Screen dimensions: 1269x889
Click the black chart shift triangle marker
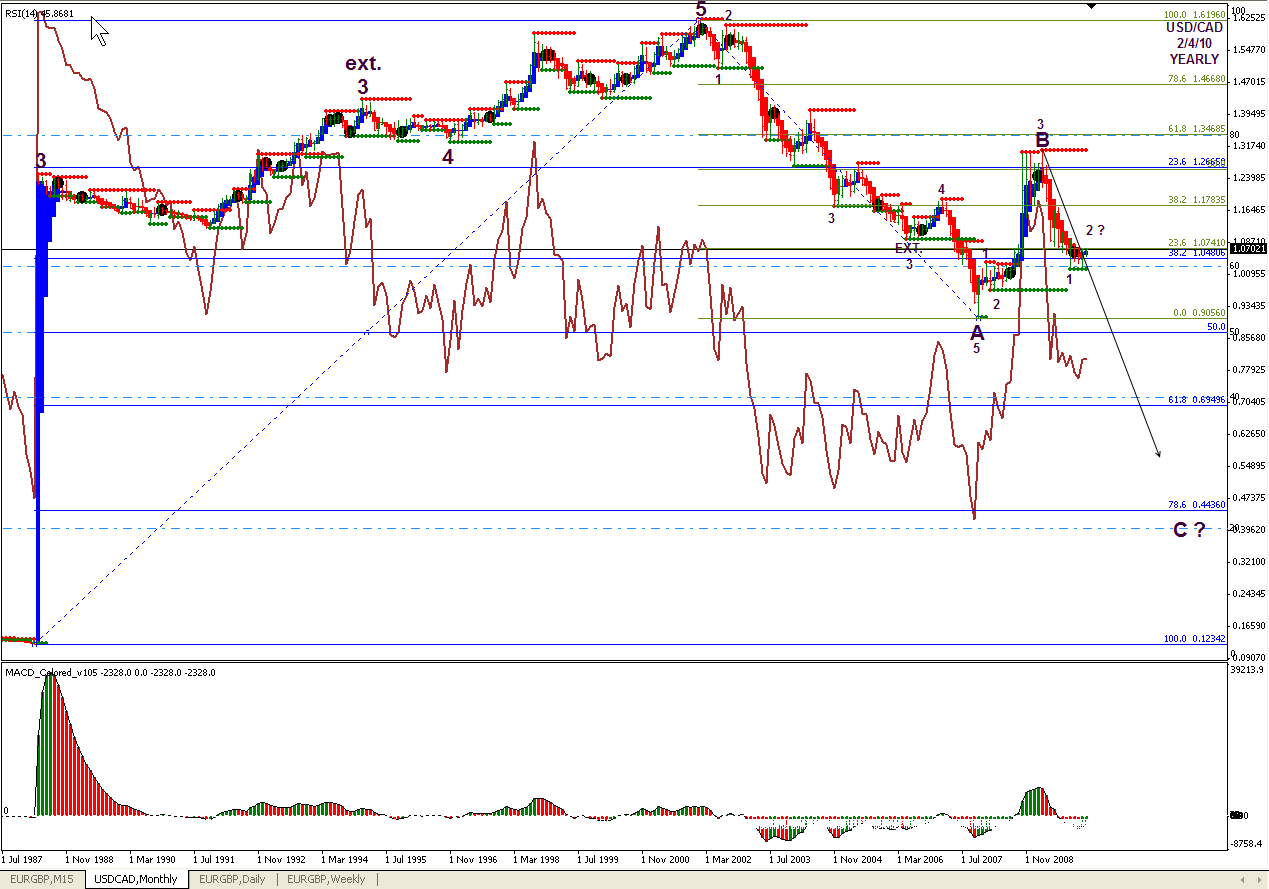pyautogui.click(x=1092, y=6)
